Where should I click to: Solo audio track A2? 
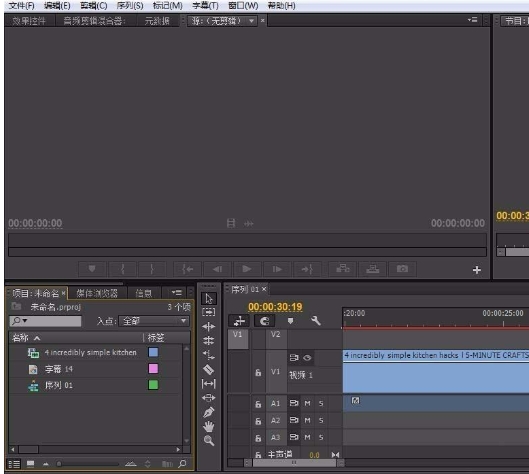(321, 420)
